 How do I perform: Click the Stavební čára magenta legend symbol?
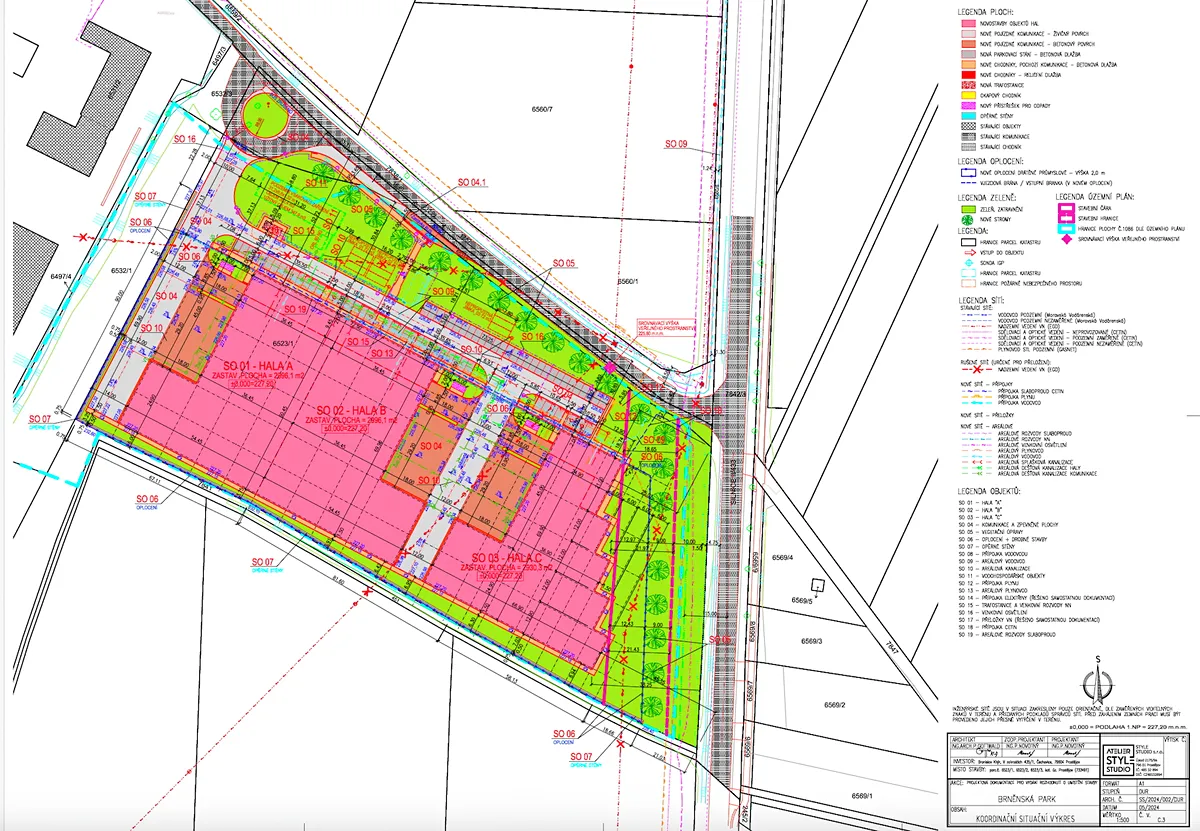pos(1066,208)
